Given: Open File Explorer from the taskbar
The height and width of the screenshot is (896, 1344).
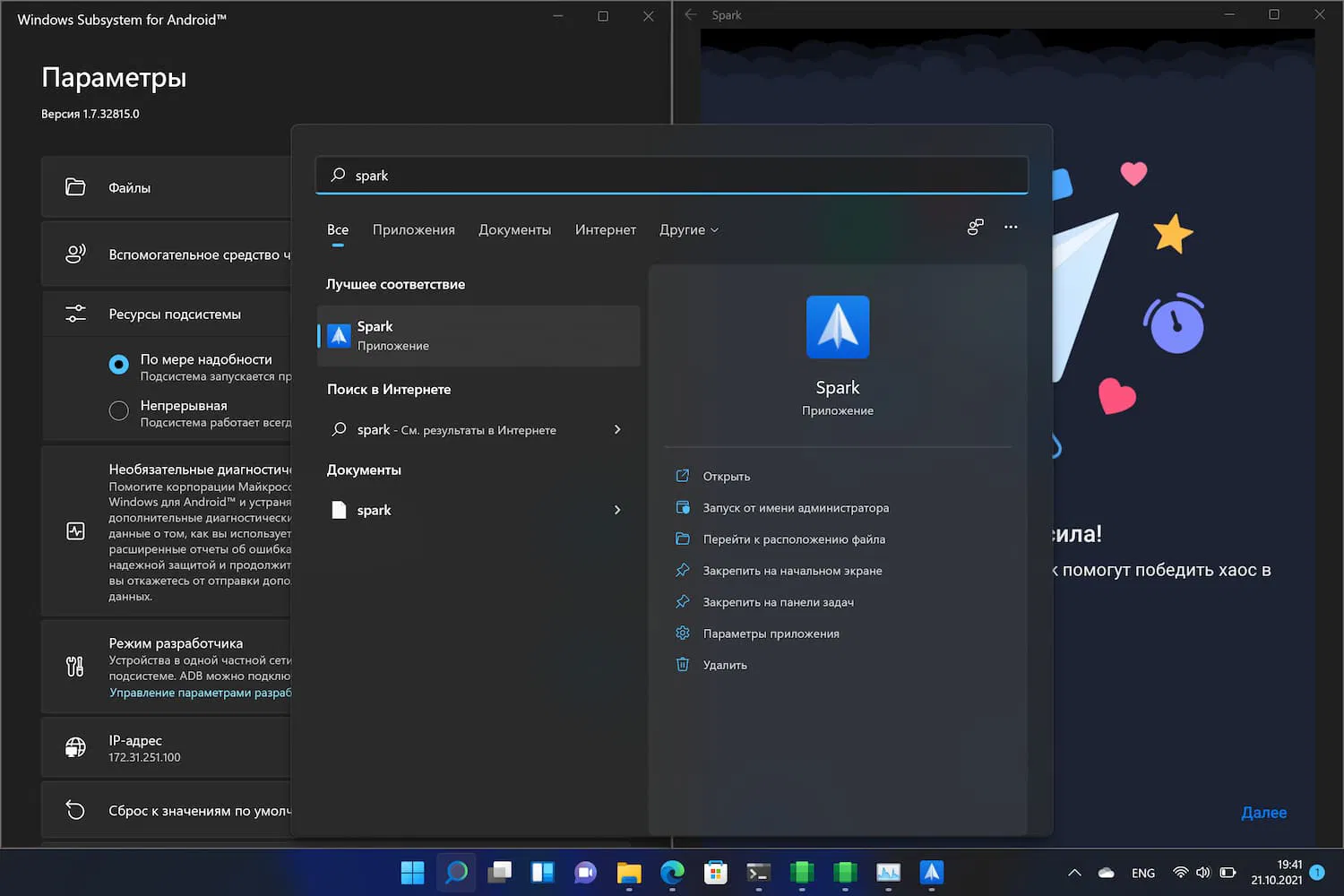Looking at the screenshot, I should pyautogui.click(x=629, y=872).
